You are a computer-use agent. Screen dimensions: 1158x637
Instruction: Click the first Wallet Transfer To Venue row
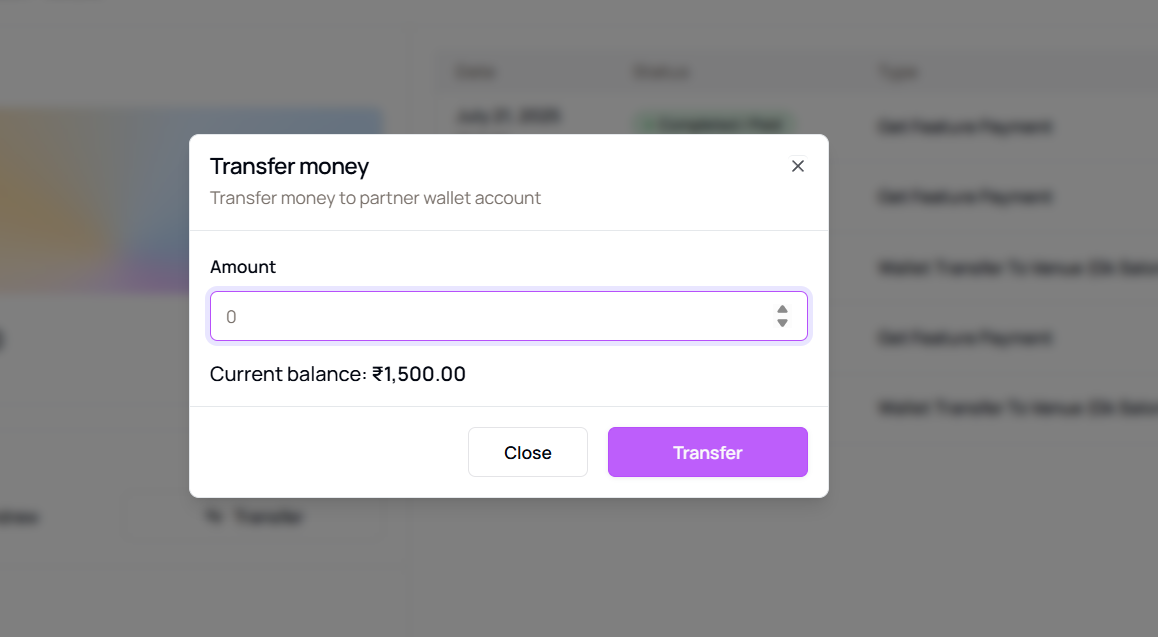pos(1018,267)
